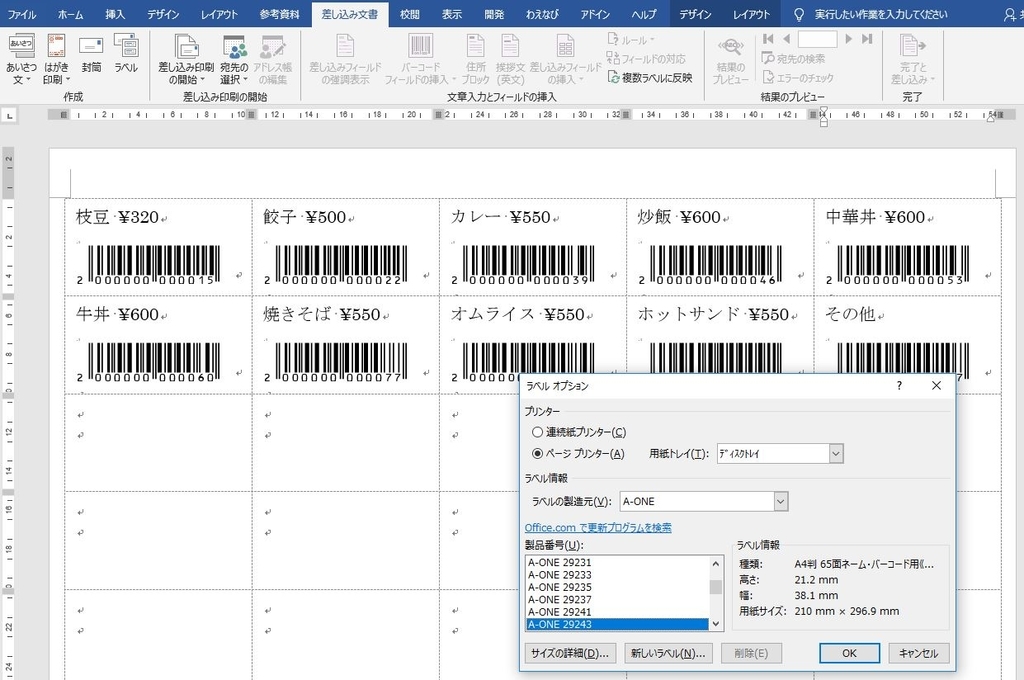This screenshot has width=1024, height=680.
Task: Select A-ONE 29235 in product list
Action: coord(616,587)
